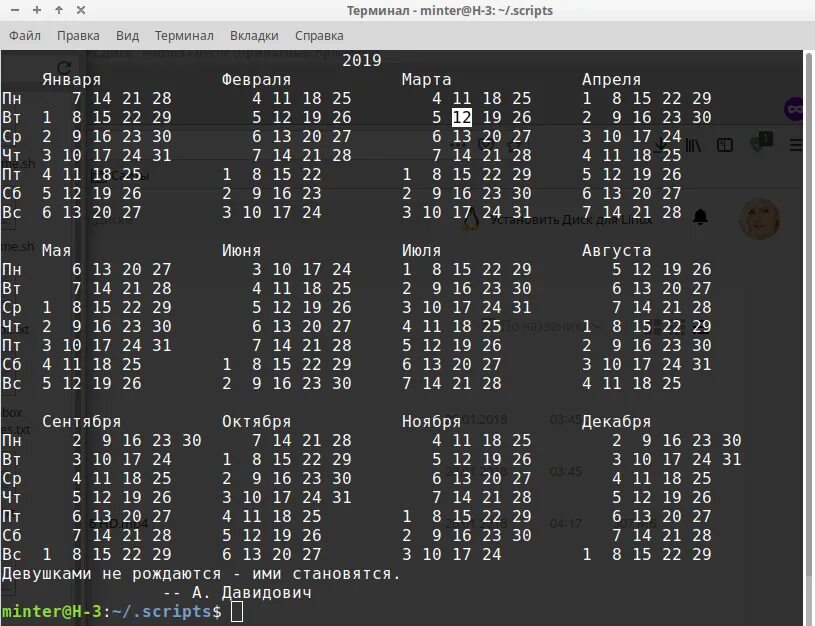Click the Июня month heading
The width and height of the screenshot is (815, 626).
[x=241, y=251]
